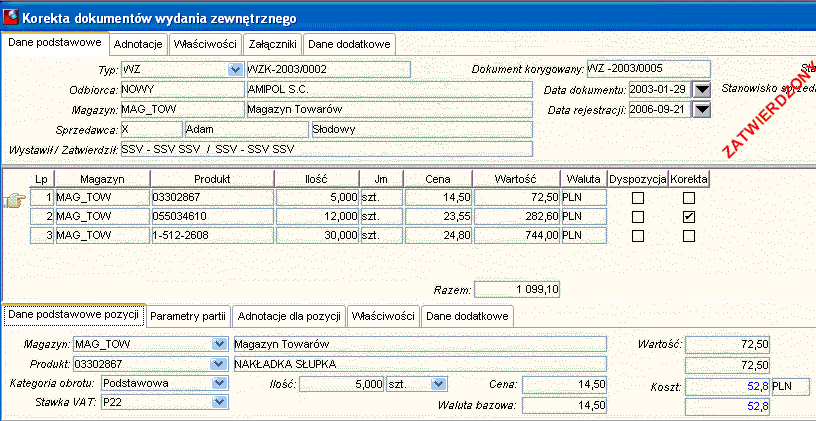Open the lower Właściwości tab
The height and width of the screenshot is (421, 816).
pyautogui.click(x=383, y=316)
